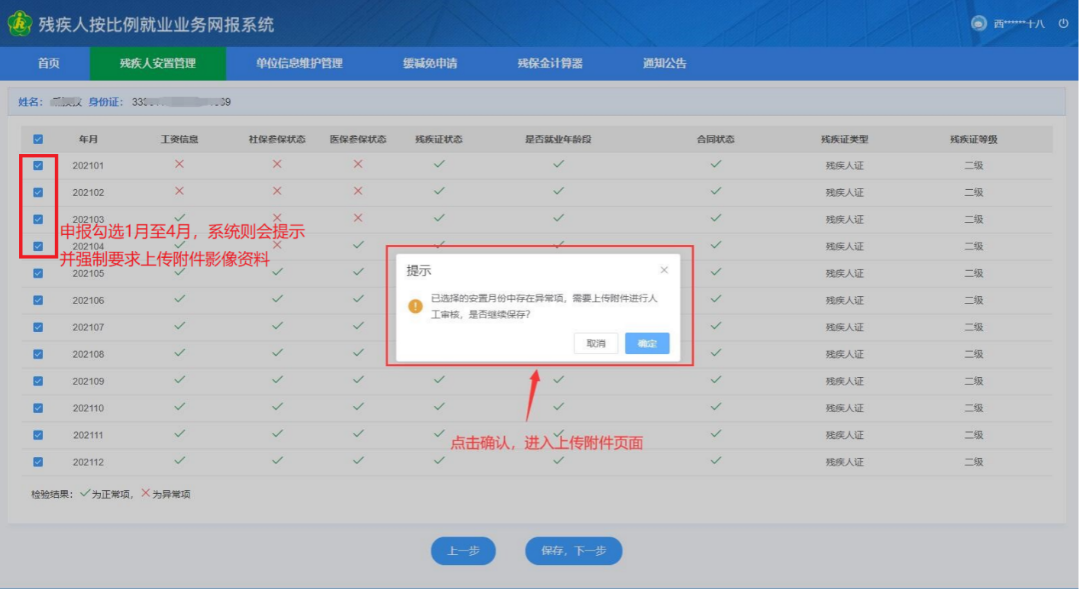Image resolution: width=1080 pixels, height=589 pixels.
Task: Click green check in 202112 合同状态 cell
Action: [x=715, y=461]
